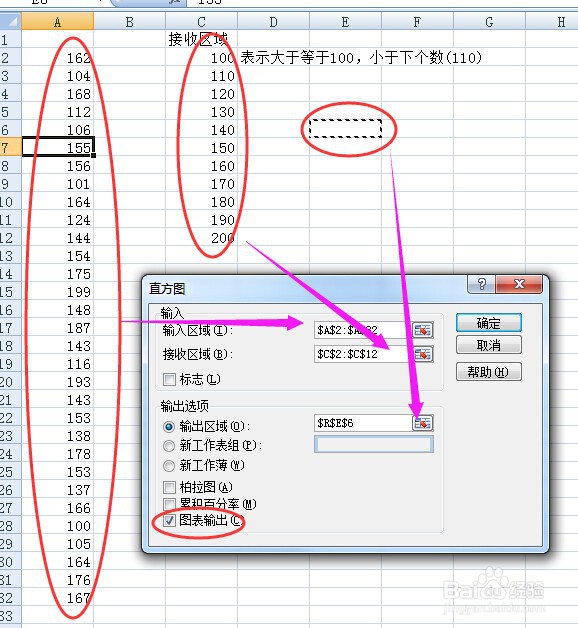Click cell E6 with dashed marquee

click(345, 129)
